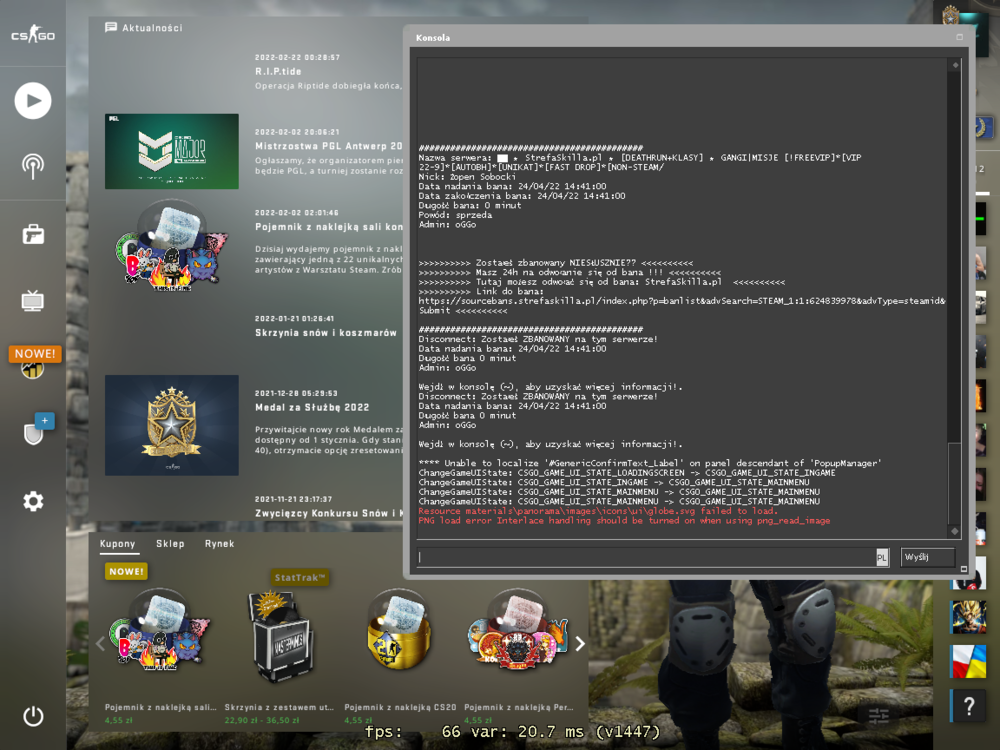This screenshot has height=750, width=1000.
Task: Quit the game with the power icon
Action: tap(33, 716)
